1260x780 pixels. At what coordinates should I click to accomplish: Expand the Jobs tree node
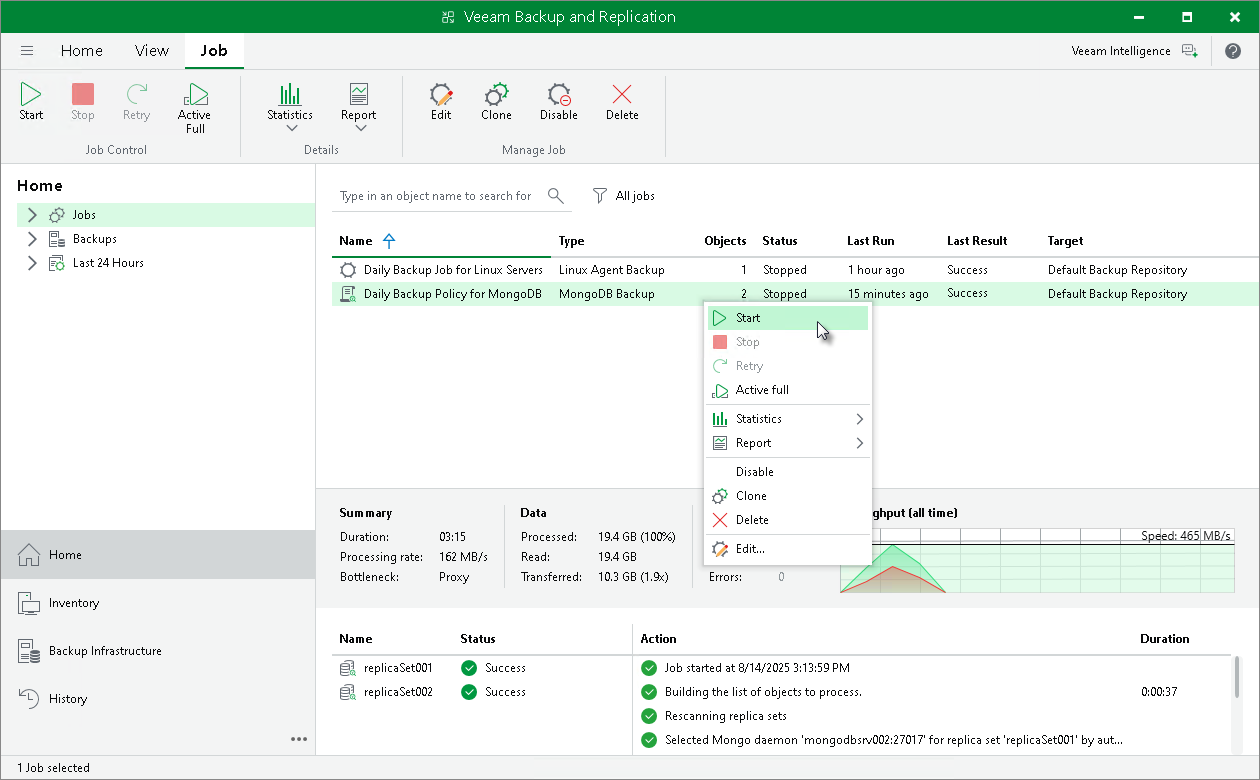(31, 214)
